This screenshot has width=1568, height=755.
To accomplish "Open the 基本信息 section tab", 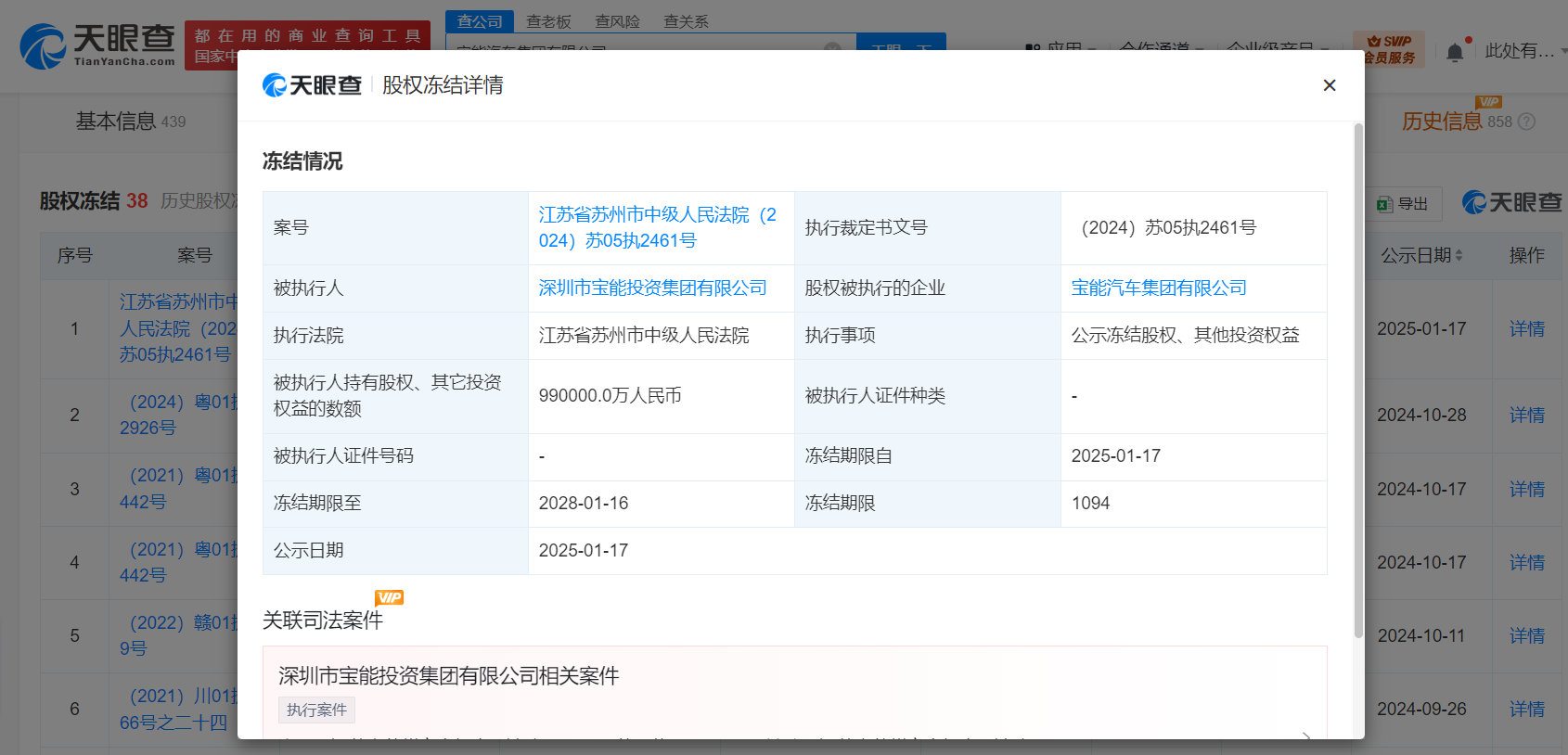I will (x=116, y=122).
